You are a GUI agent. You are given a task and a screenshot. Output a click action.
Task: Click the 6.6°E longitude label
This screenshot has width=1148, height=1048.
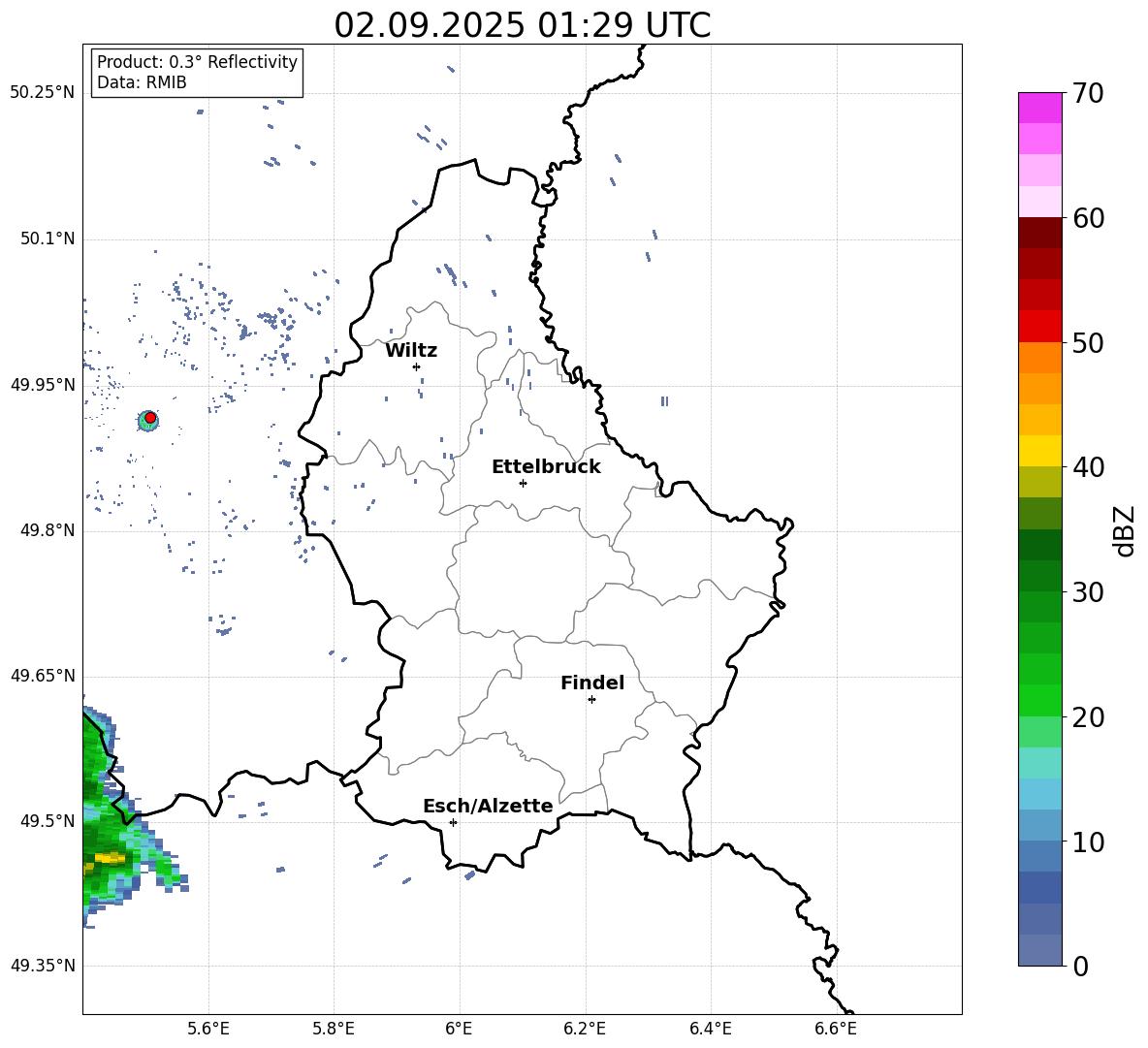[x=836, y=1029]
